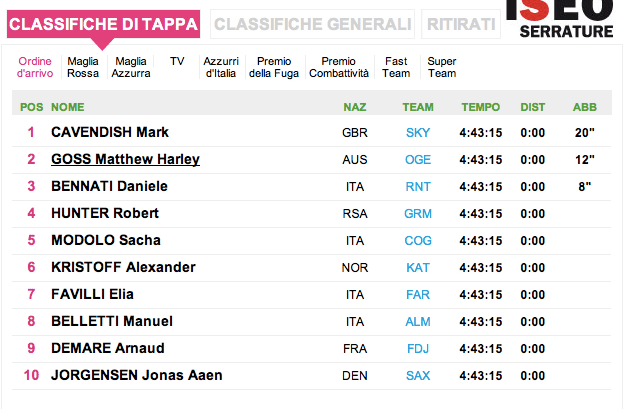This screenshot has height=409, width=624.
Task: Open the OGE team link
Action: click(418, 159)
